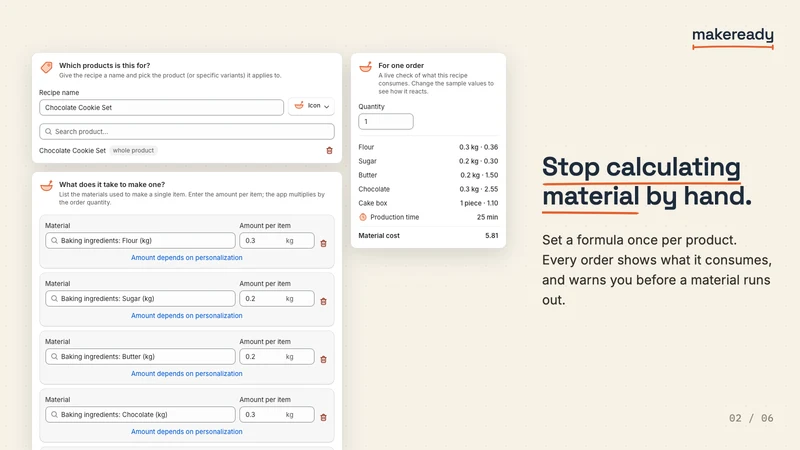Remove the Flour material row
Screen dimensions: 800x450
coord(323,244)
